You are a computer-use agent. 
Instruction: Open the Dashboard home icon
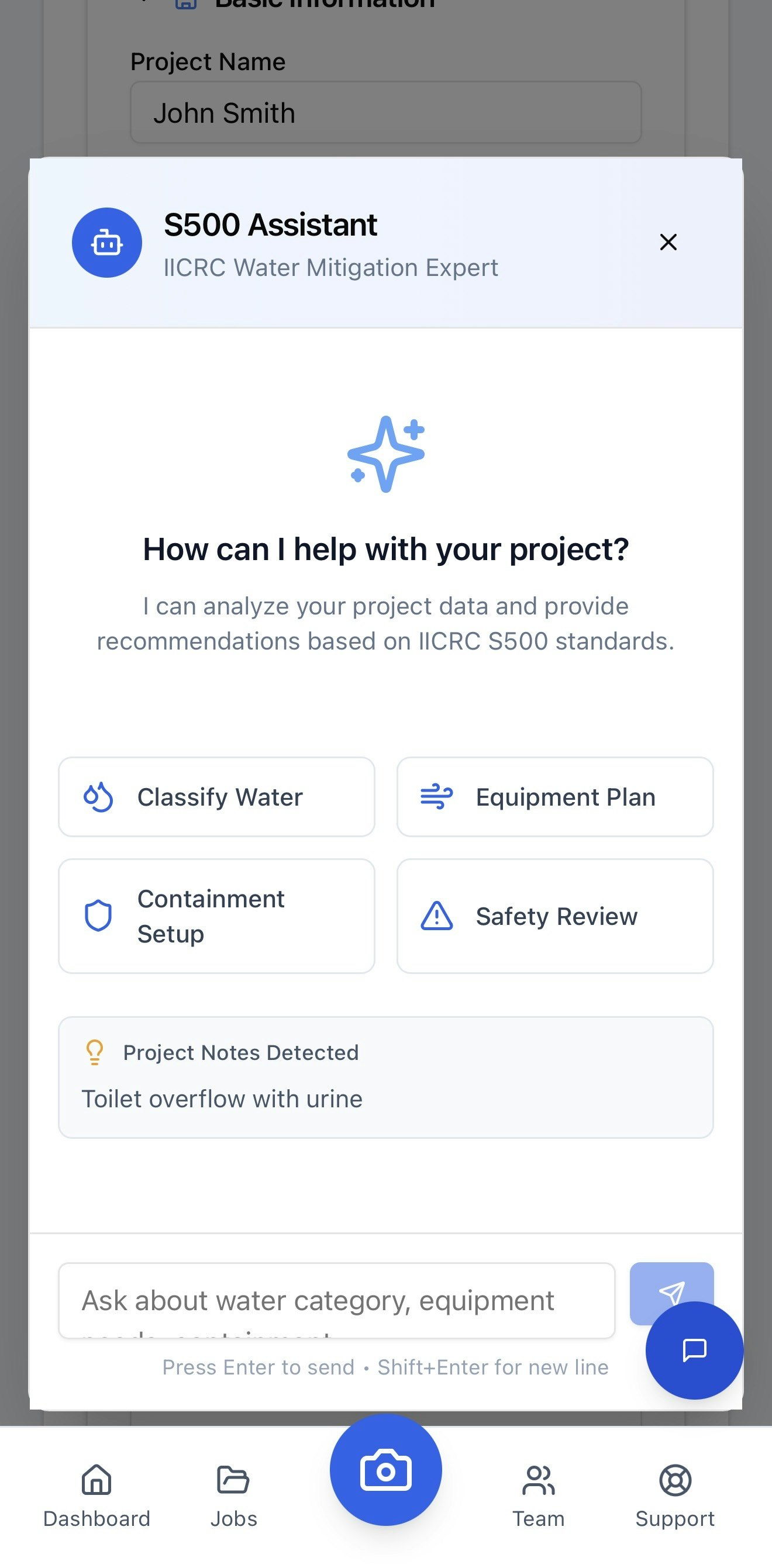pyautogui.click(x=97, y=1481)
